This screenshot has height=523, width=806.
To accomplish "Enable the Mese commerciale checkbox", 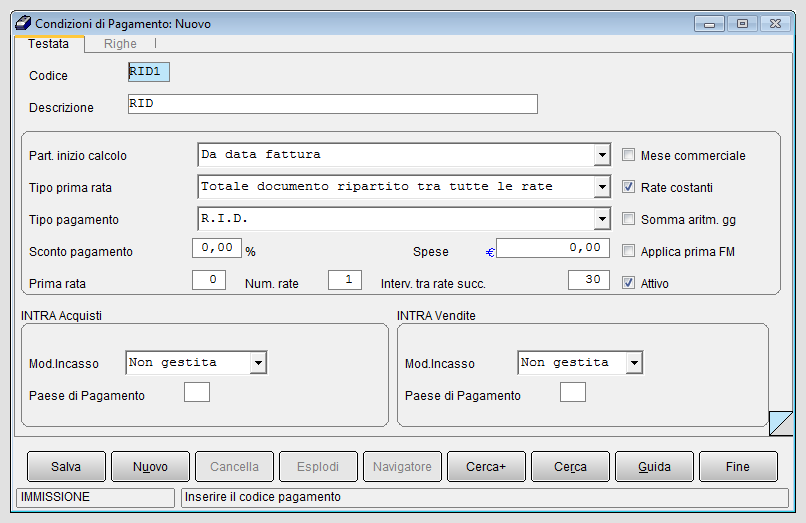I will click(628, 155).
